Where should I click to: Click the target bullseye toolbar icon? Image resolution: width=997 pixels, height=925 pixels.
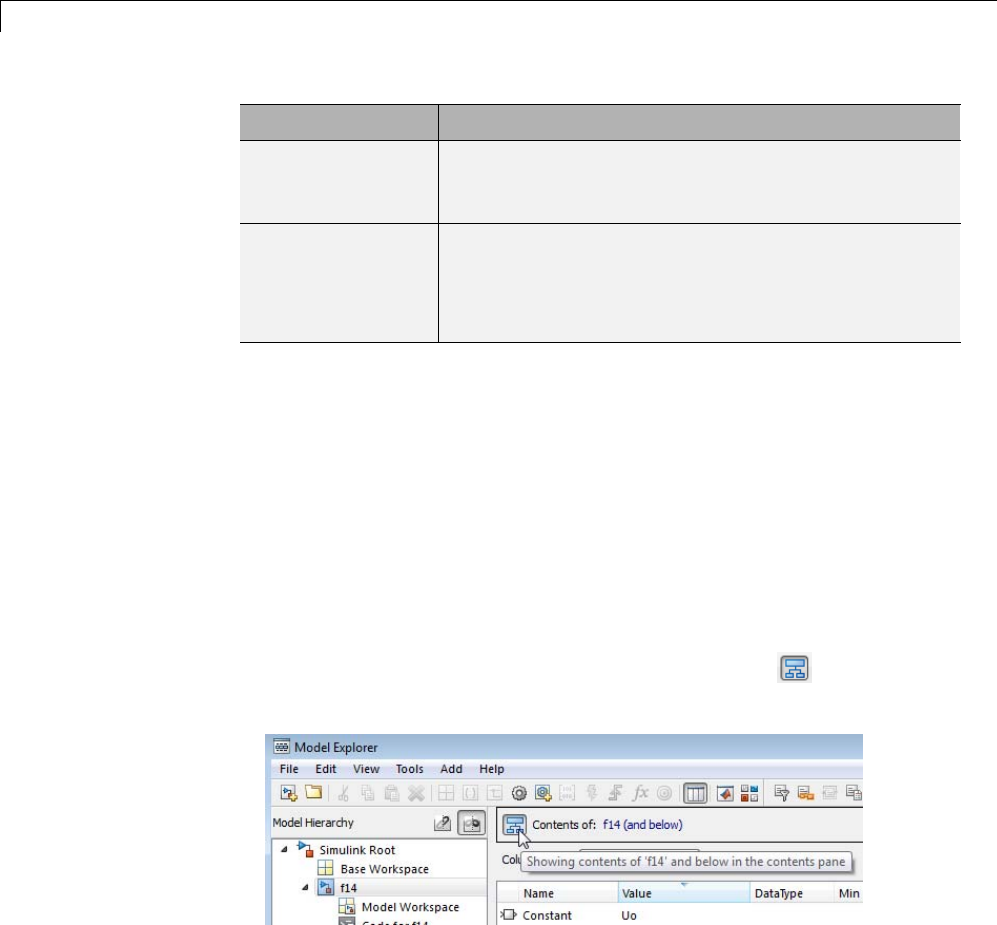[x=664, y=793]
